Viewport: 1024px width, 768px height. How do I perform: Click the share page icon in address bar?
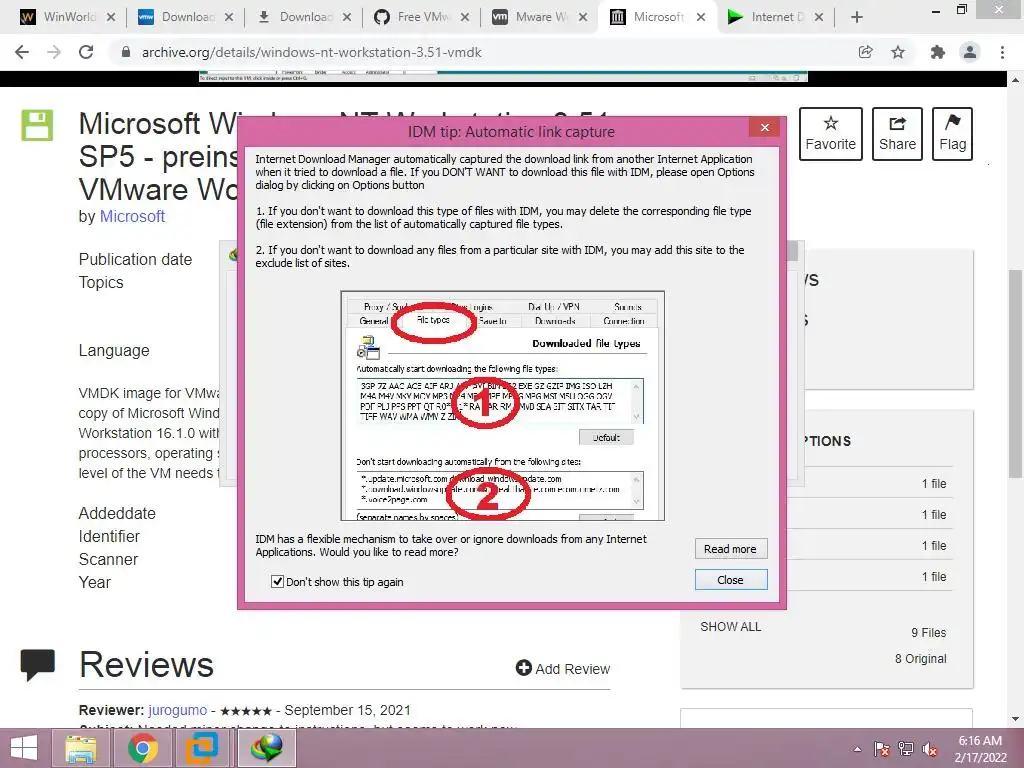coord(865,52)
